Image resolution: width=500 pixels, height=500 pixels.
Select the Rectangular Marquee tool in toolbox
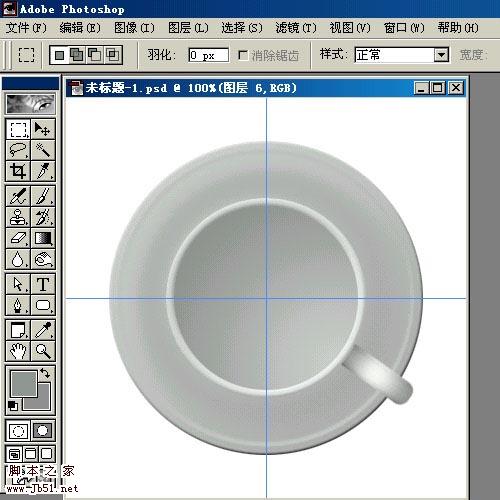pyautogui.click(x=18, y=129)
